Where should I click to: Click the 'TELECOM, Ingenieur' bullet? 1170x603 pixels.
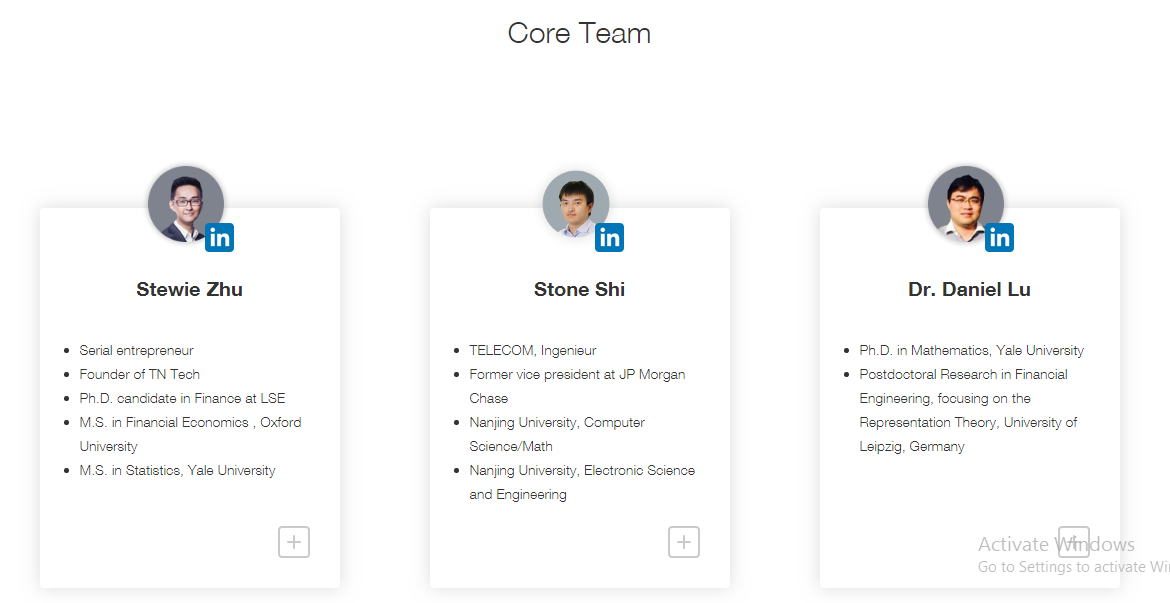(532, 350)
